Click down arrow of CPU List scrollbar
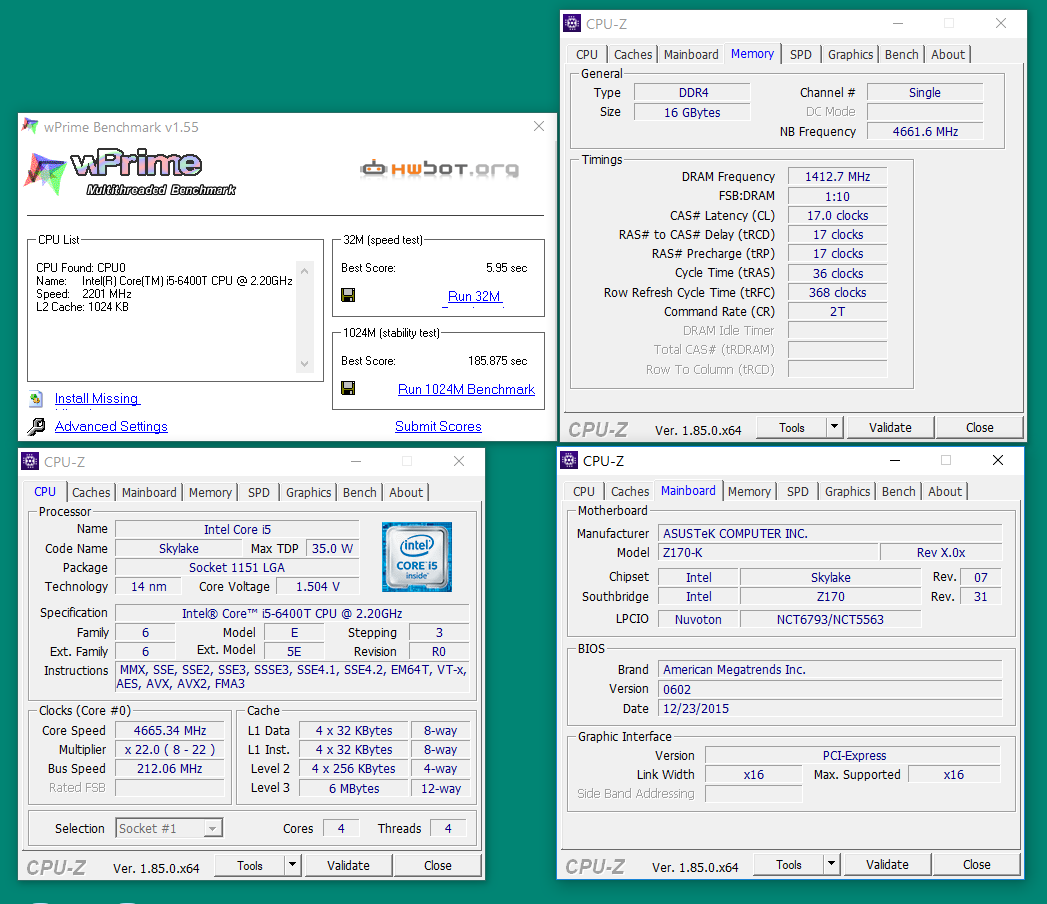 (304, 364)
